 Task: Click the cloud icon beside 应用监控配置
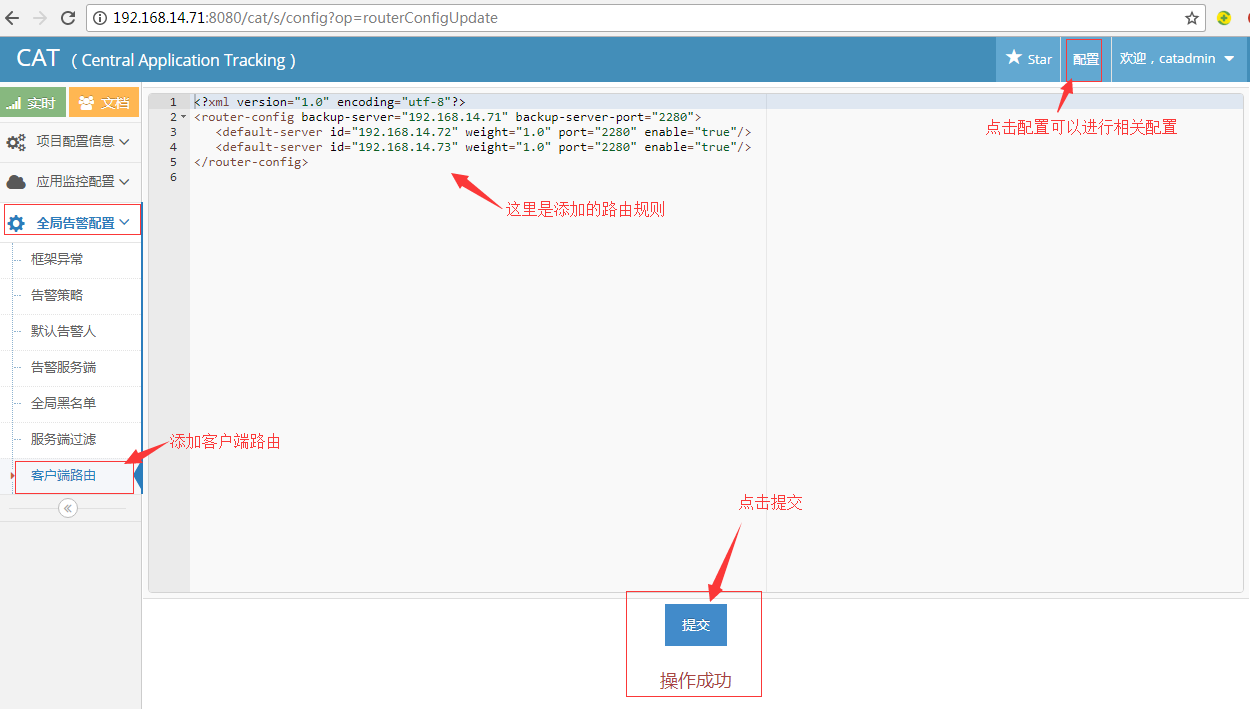[17, 182]
